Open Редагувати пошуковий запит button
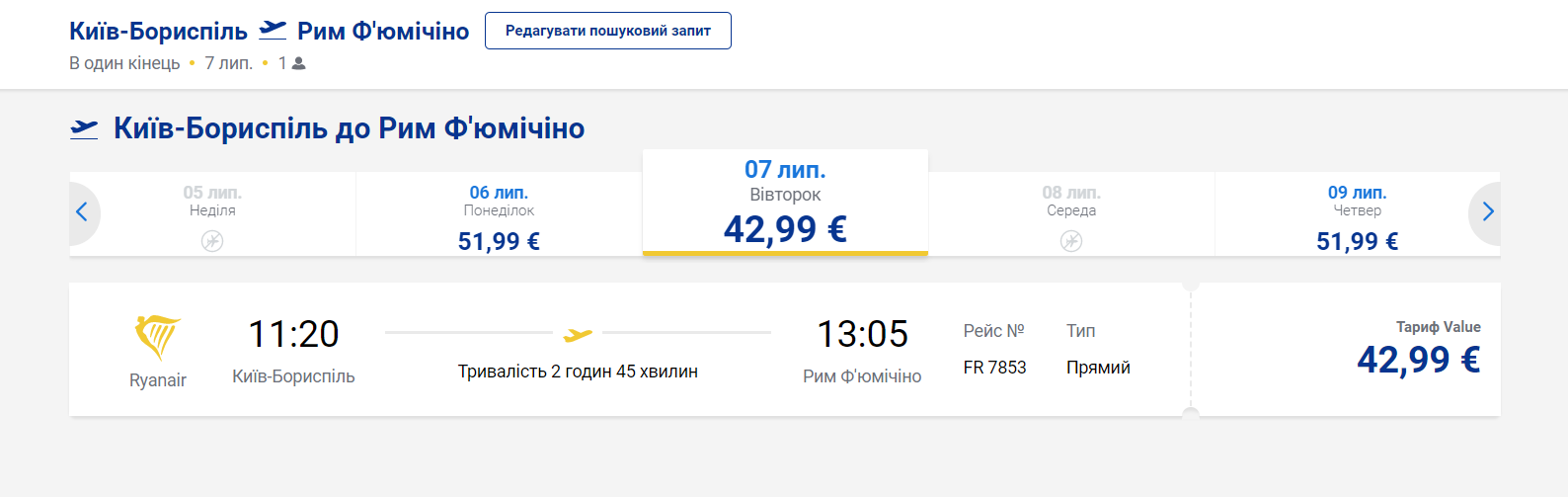Image resolution: width=1568 pixels, height=497 pixels. [608, 31]
